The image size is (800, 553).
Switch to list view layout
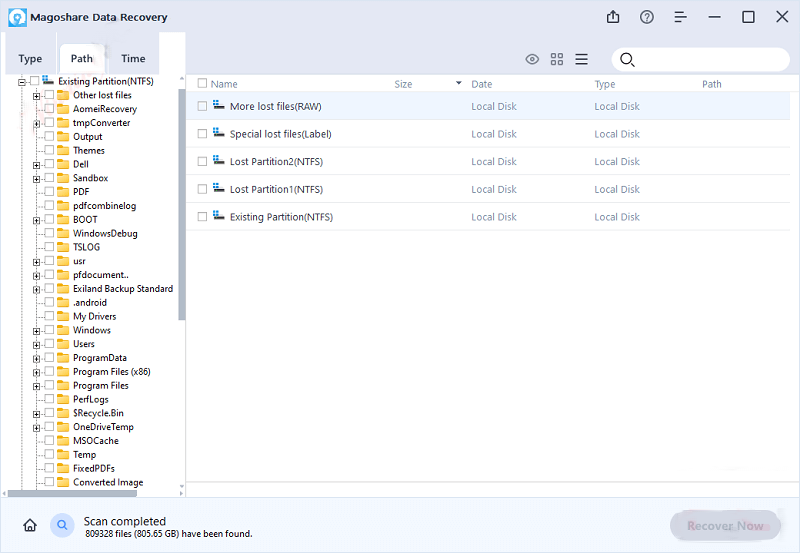click(582, 59)
